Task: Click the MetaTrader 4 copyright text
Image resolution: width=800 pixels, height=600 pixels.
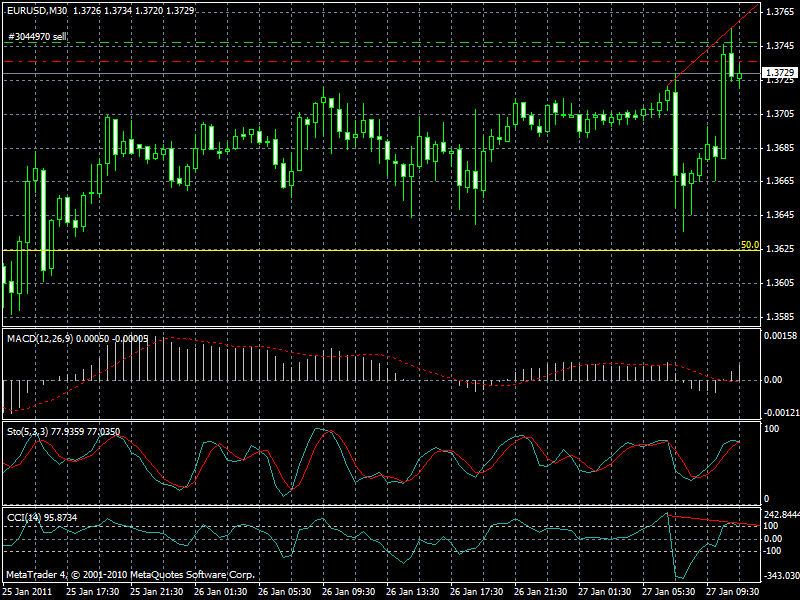Action: (x=130, y=574)
